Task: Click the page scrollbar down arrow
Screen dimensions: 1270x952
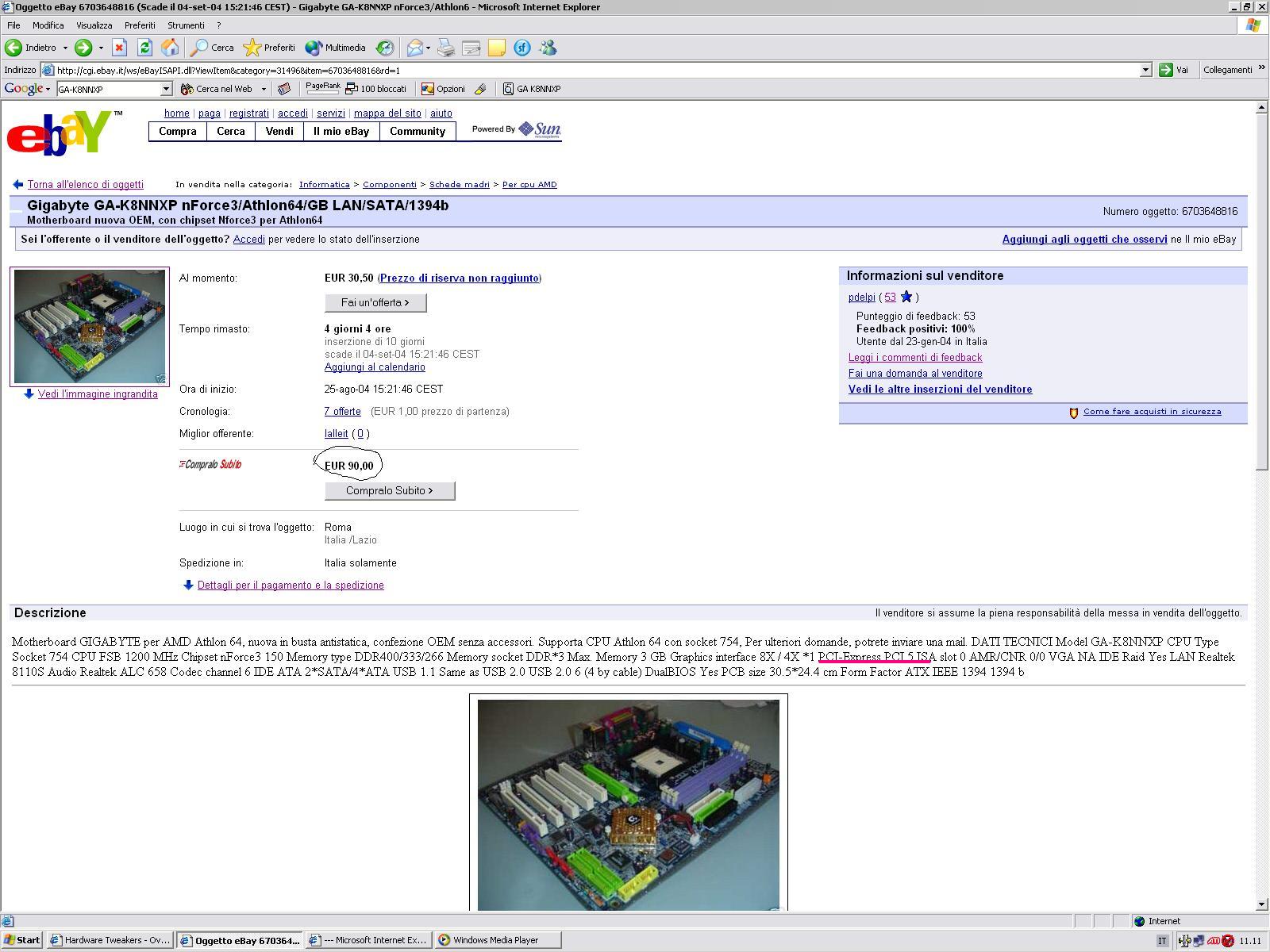Action: click(1262, 904)
